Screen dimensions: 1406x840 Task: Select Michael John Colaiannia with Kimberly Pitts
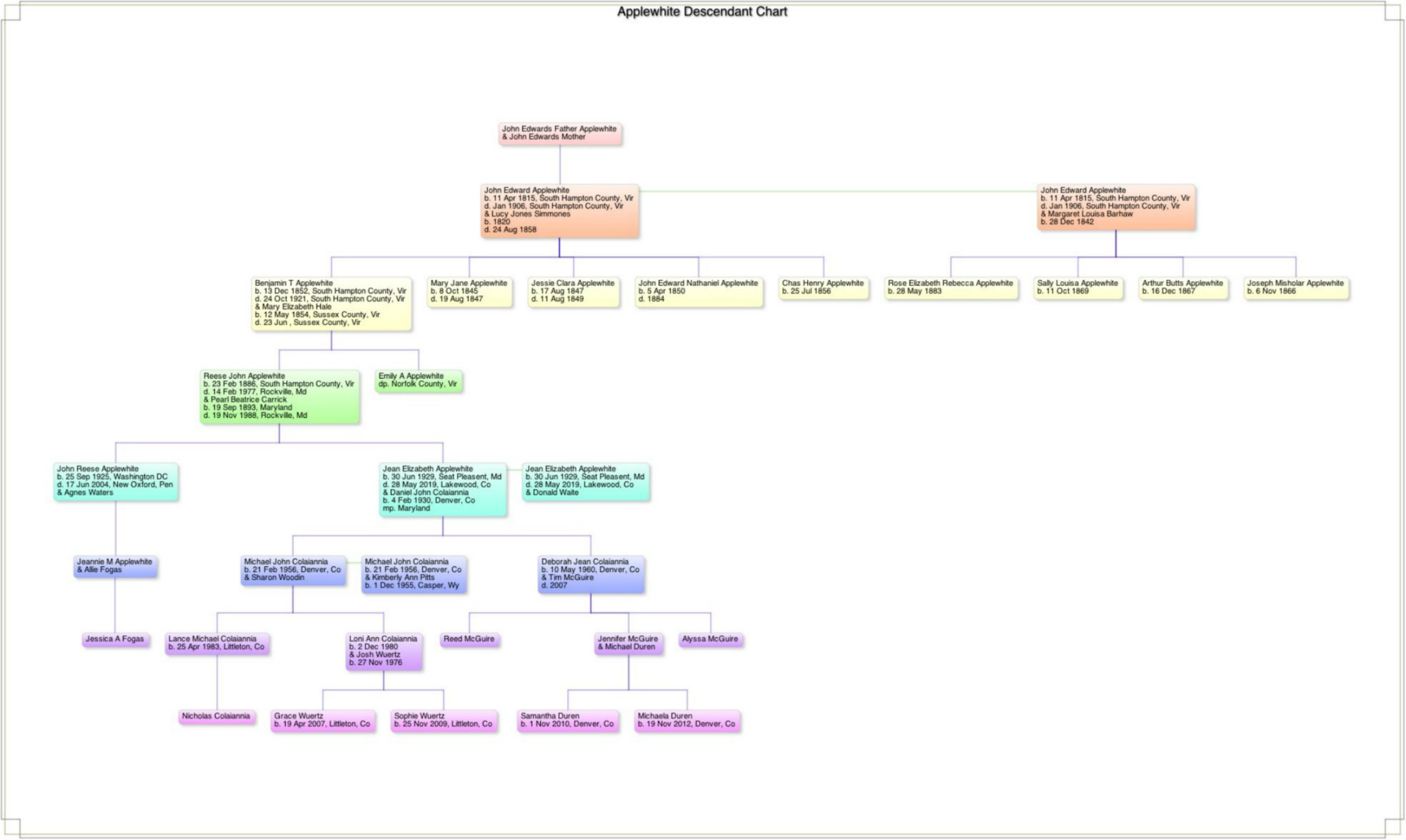pos(414,574)
